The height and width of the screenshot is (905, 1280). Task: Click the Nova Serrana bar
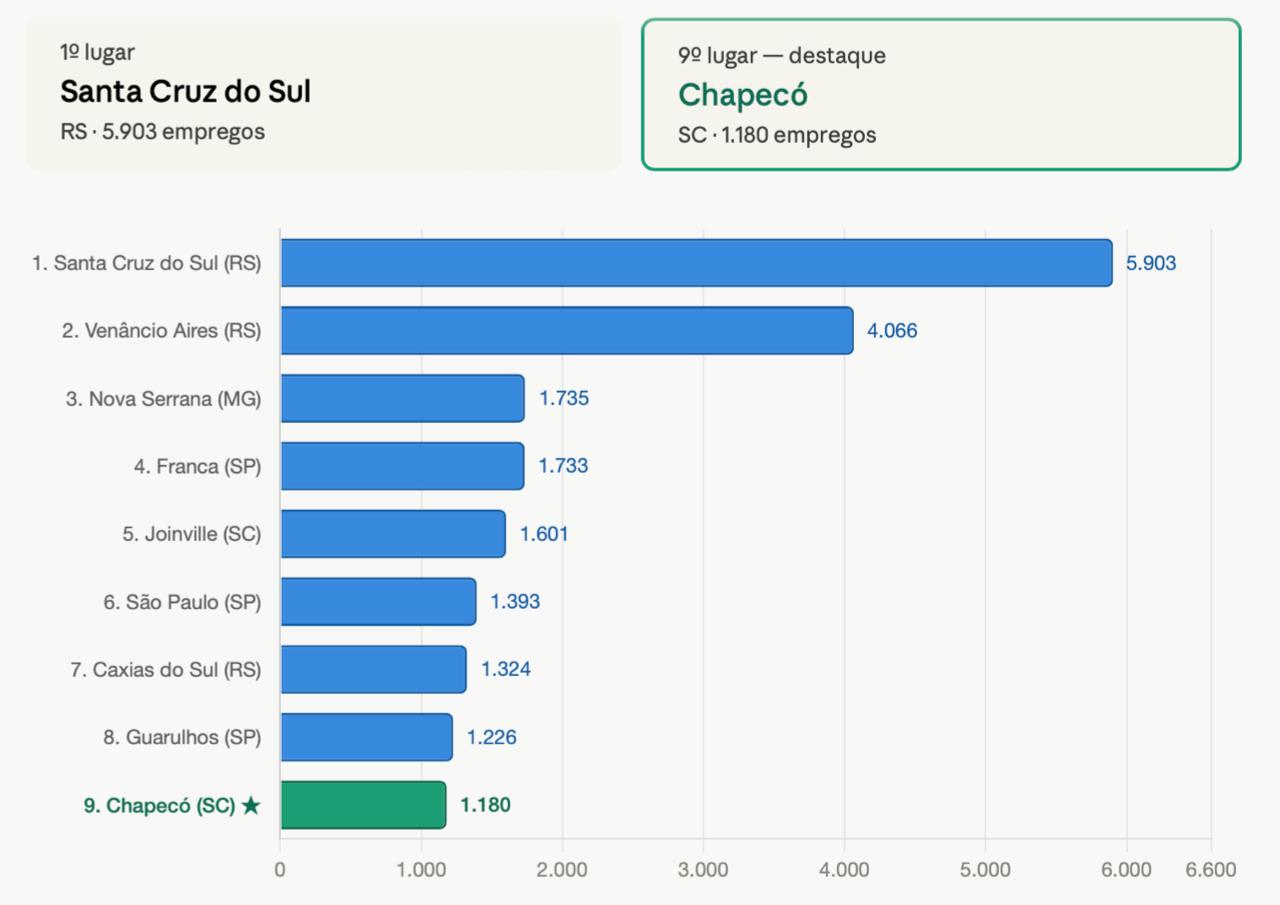[402, 398]
